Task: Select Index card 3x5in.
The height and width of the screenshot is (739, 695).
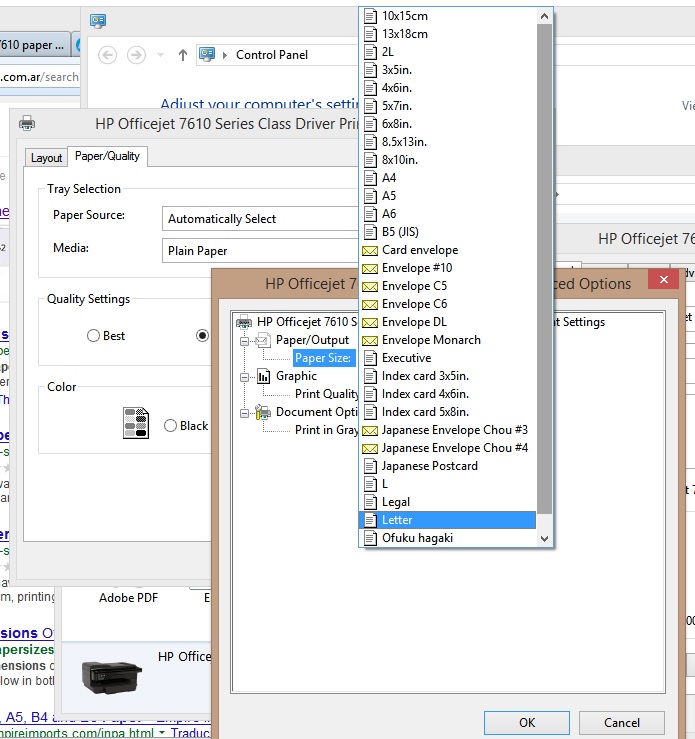Action: tap(448, 376)
